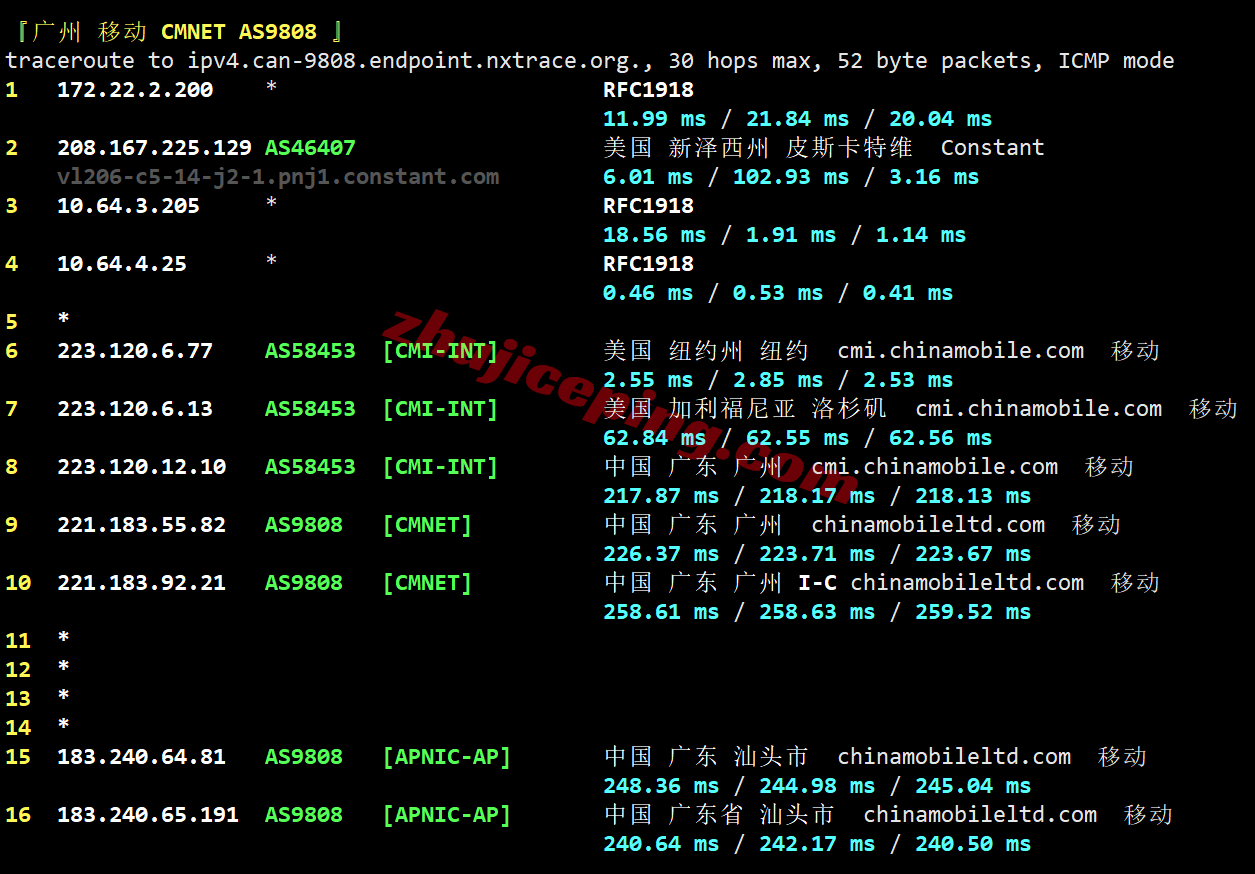Select IP address 208.167.225.129
Viewport: 1255px width, 874px height.
pos(154,148)
